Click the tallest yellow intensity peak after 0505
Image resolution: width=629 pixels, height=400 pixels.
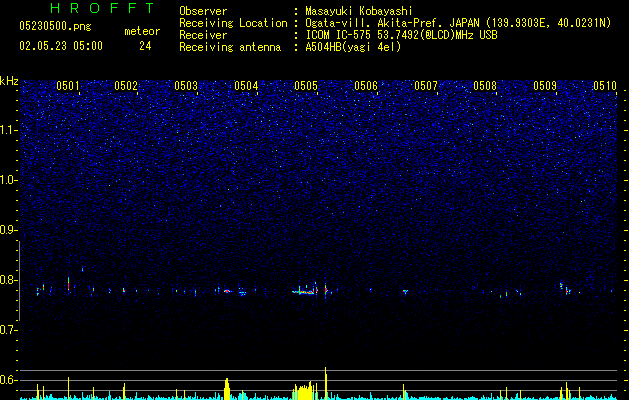326,383
